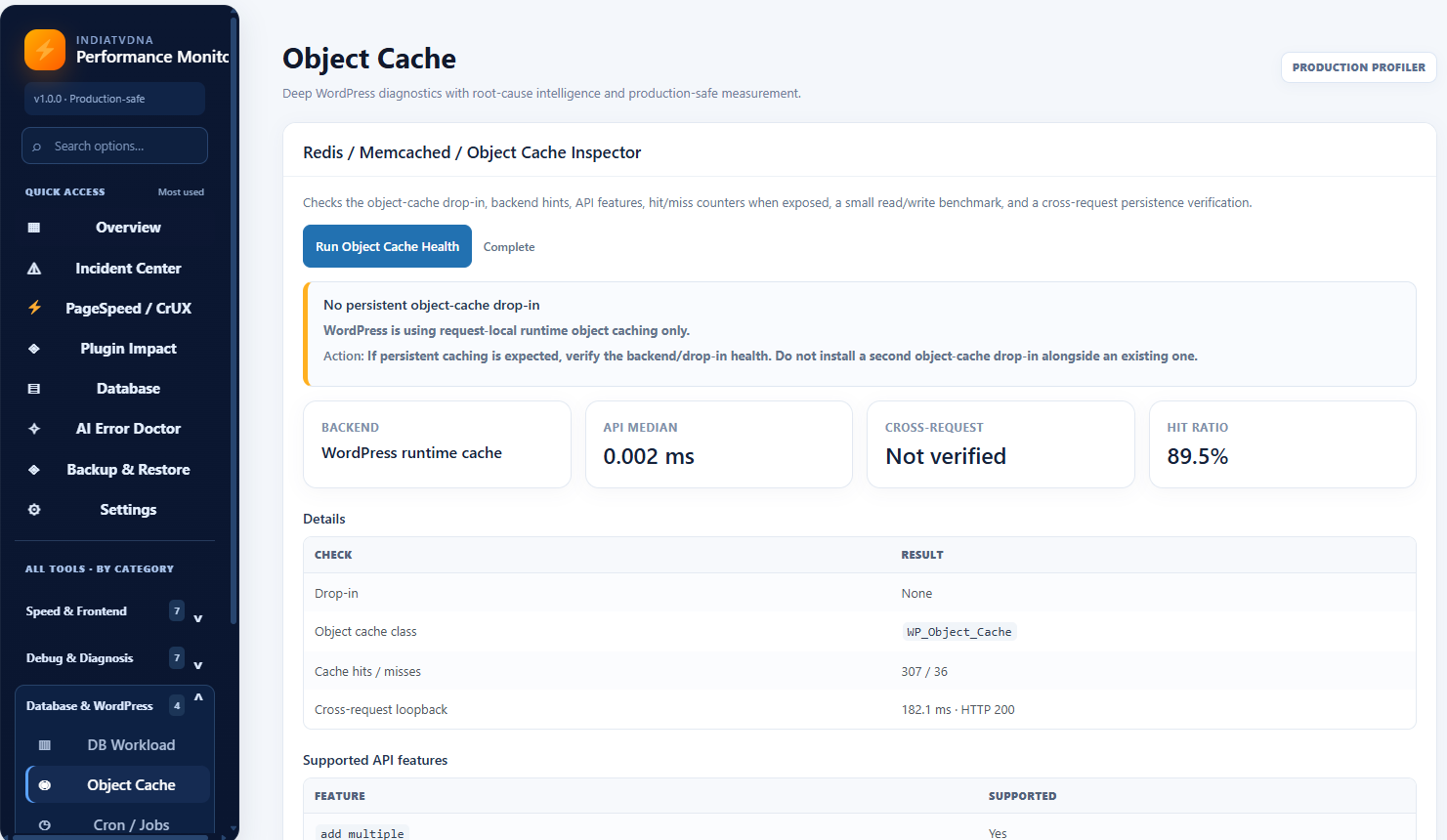Open Backup & Restore
This screenshot has width=1447, height=840.
coord(114,470)
